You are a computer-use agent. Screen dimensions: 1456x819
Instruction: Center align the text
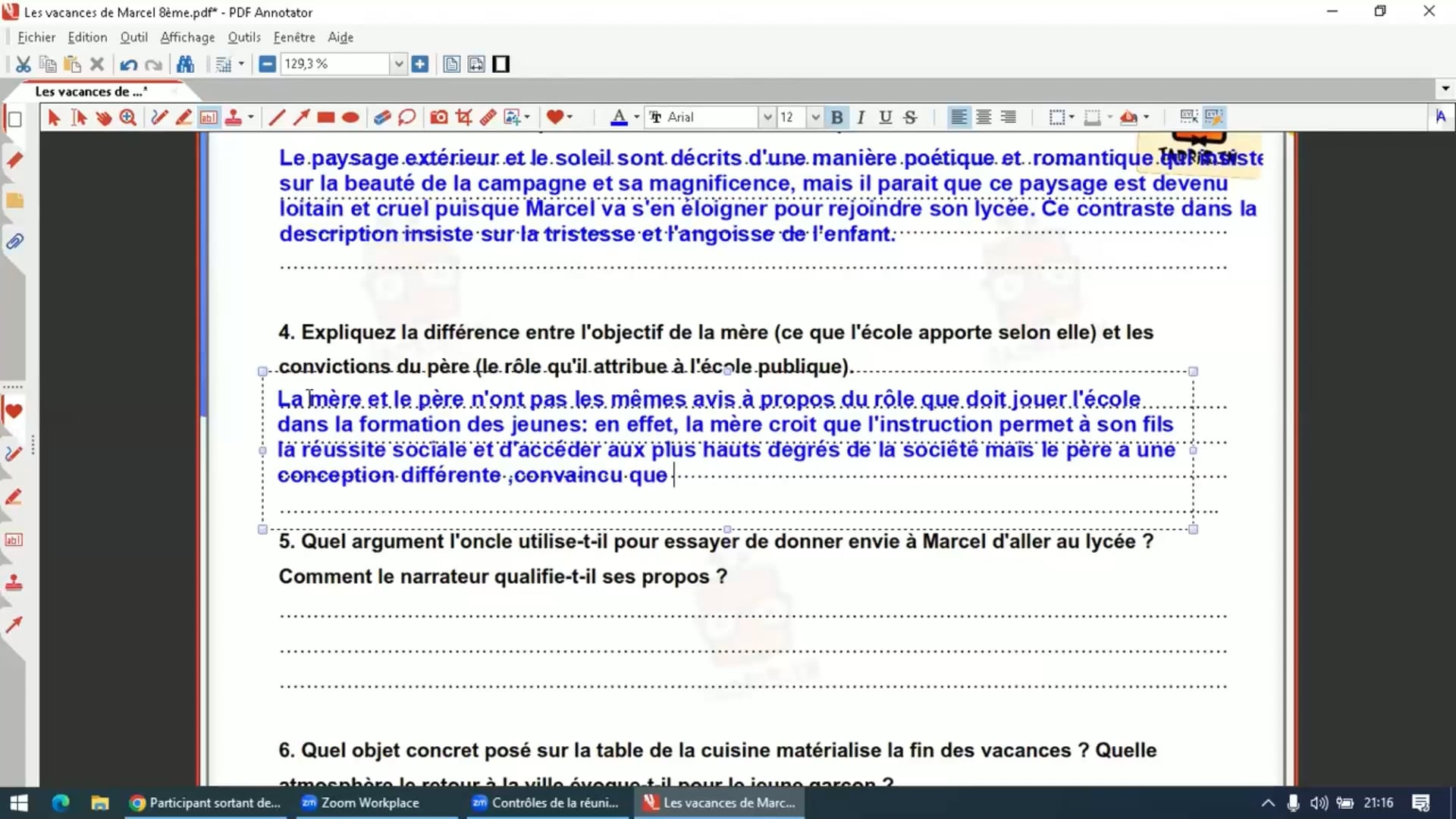(x=984, y=118)
